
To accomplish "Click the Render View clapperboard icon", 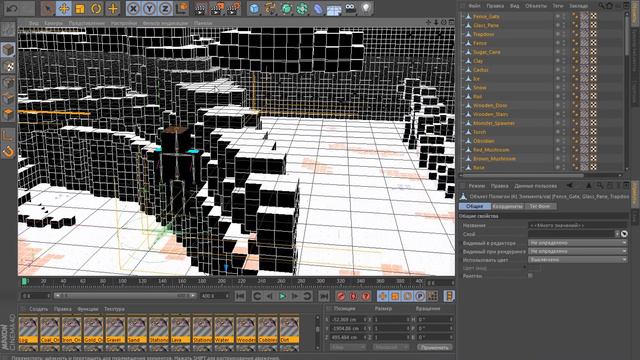I will click(x=200, y=9).
